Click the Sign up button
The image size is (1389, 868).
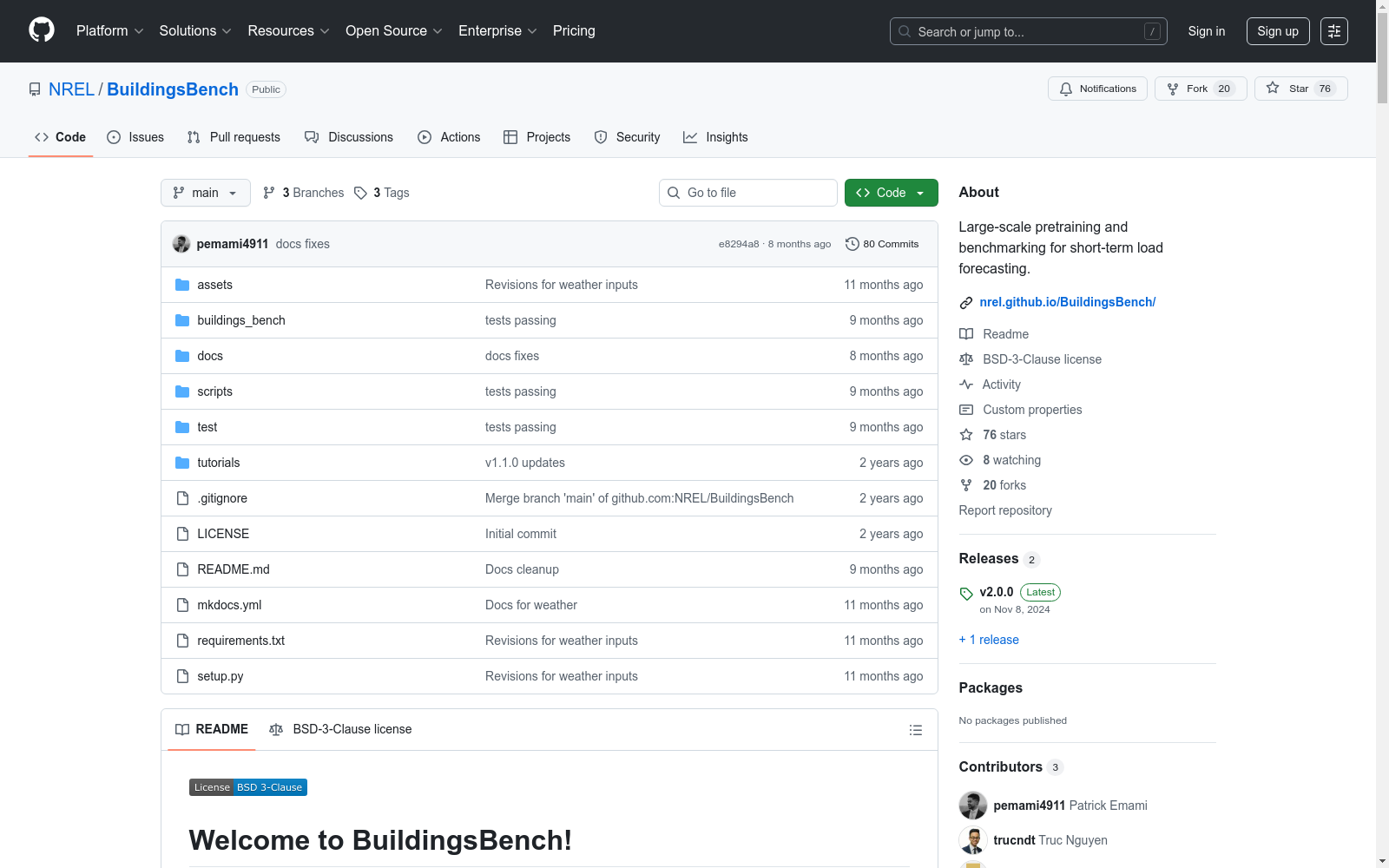(x=1278, y=31)
